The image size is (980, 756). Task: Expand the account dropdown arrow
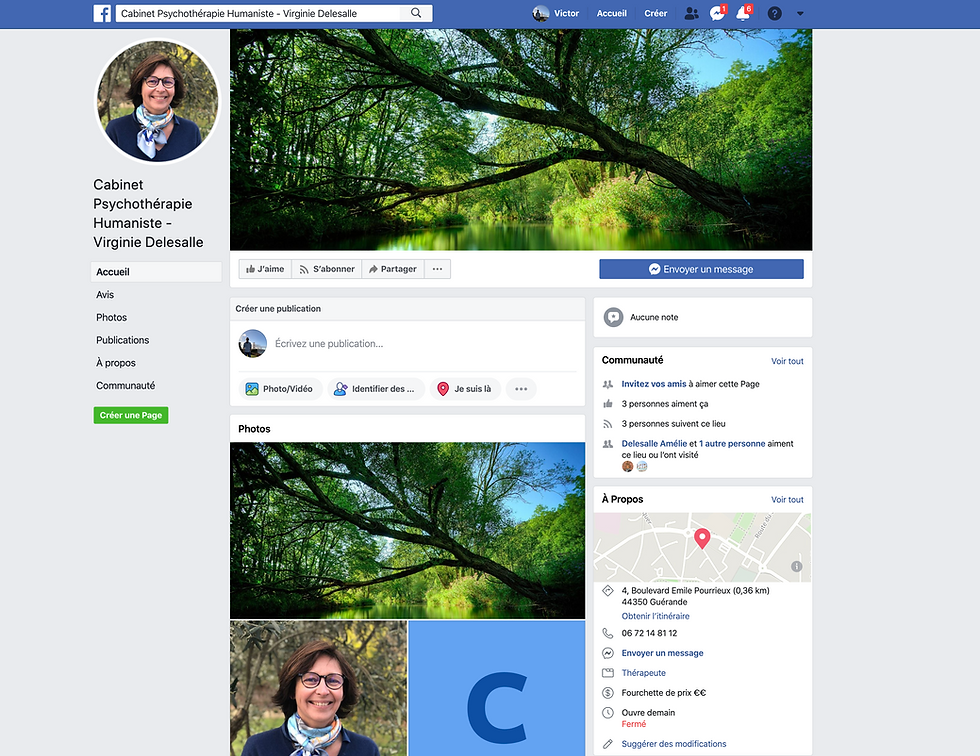pos(800,13)
